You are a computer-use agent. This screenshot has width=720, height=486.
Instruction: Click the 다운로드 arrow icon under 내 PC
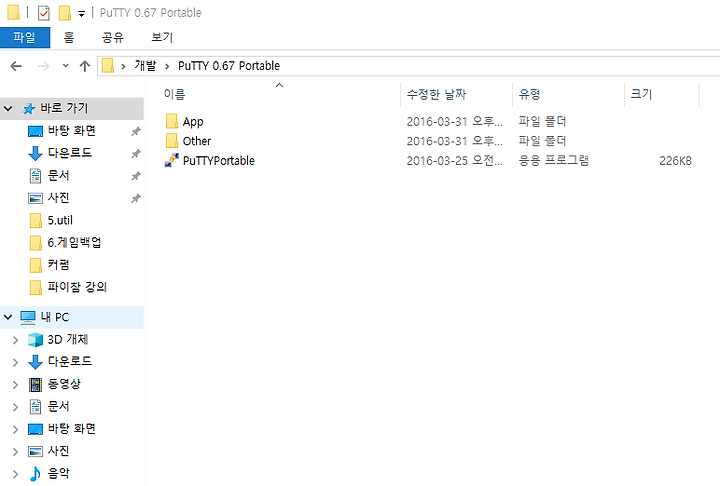coord(35,362)
